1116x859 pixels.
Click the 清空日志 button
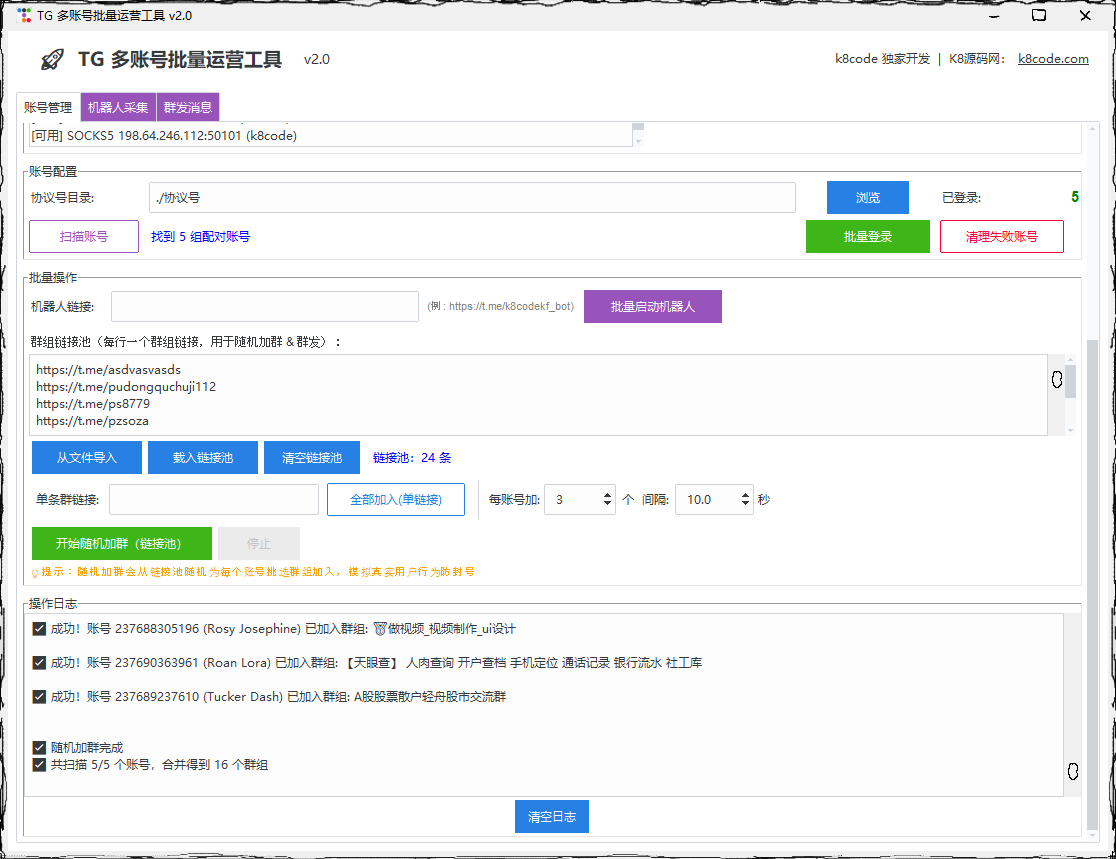(552, 817)
